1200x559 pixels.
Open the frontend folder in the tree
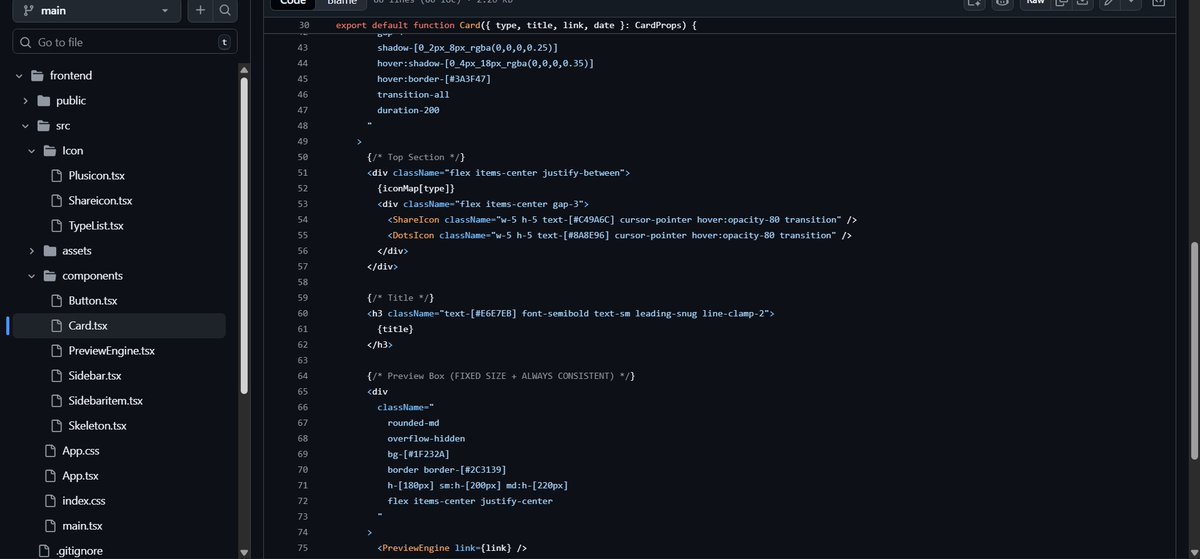coord(71,76)
